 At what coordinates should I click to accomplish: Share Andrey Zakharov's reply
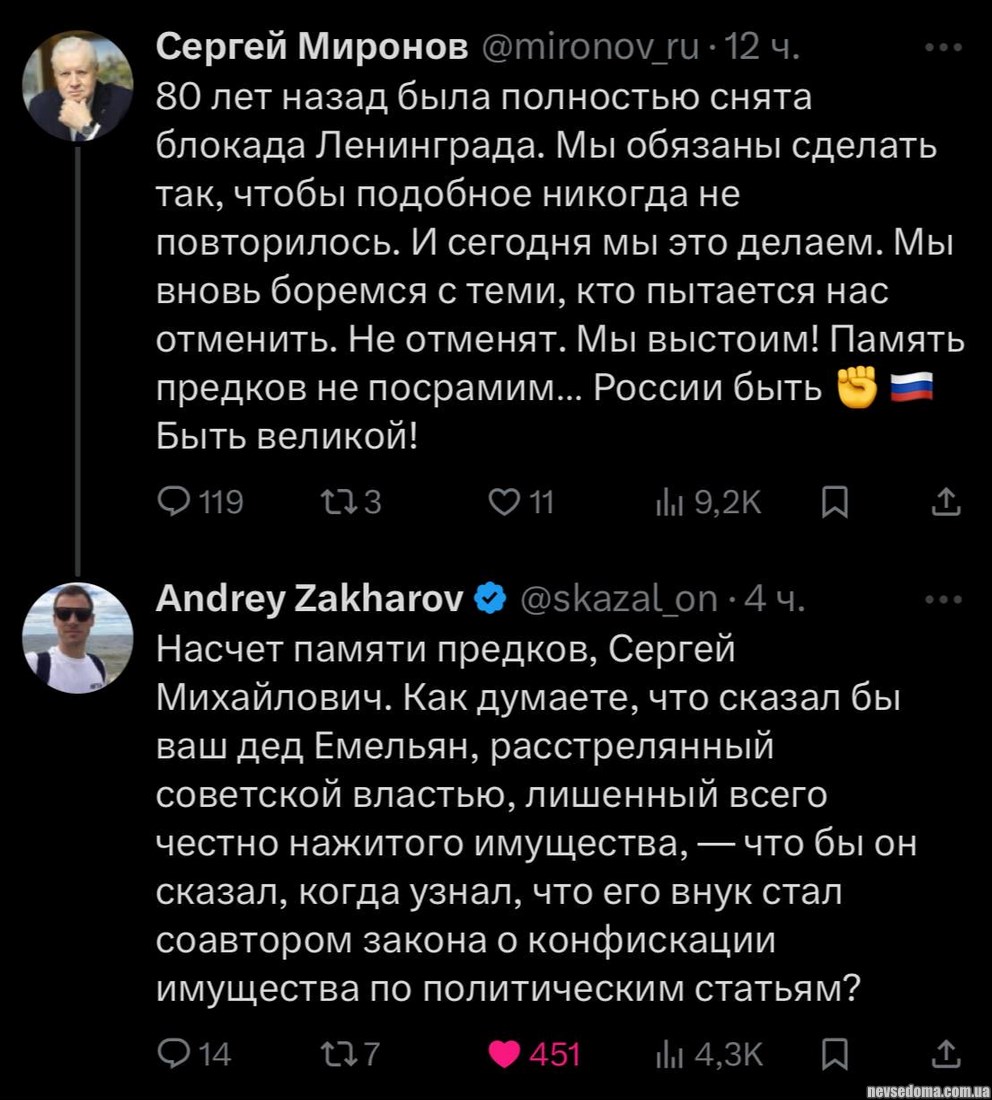[x=945, y=1052]
